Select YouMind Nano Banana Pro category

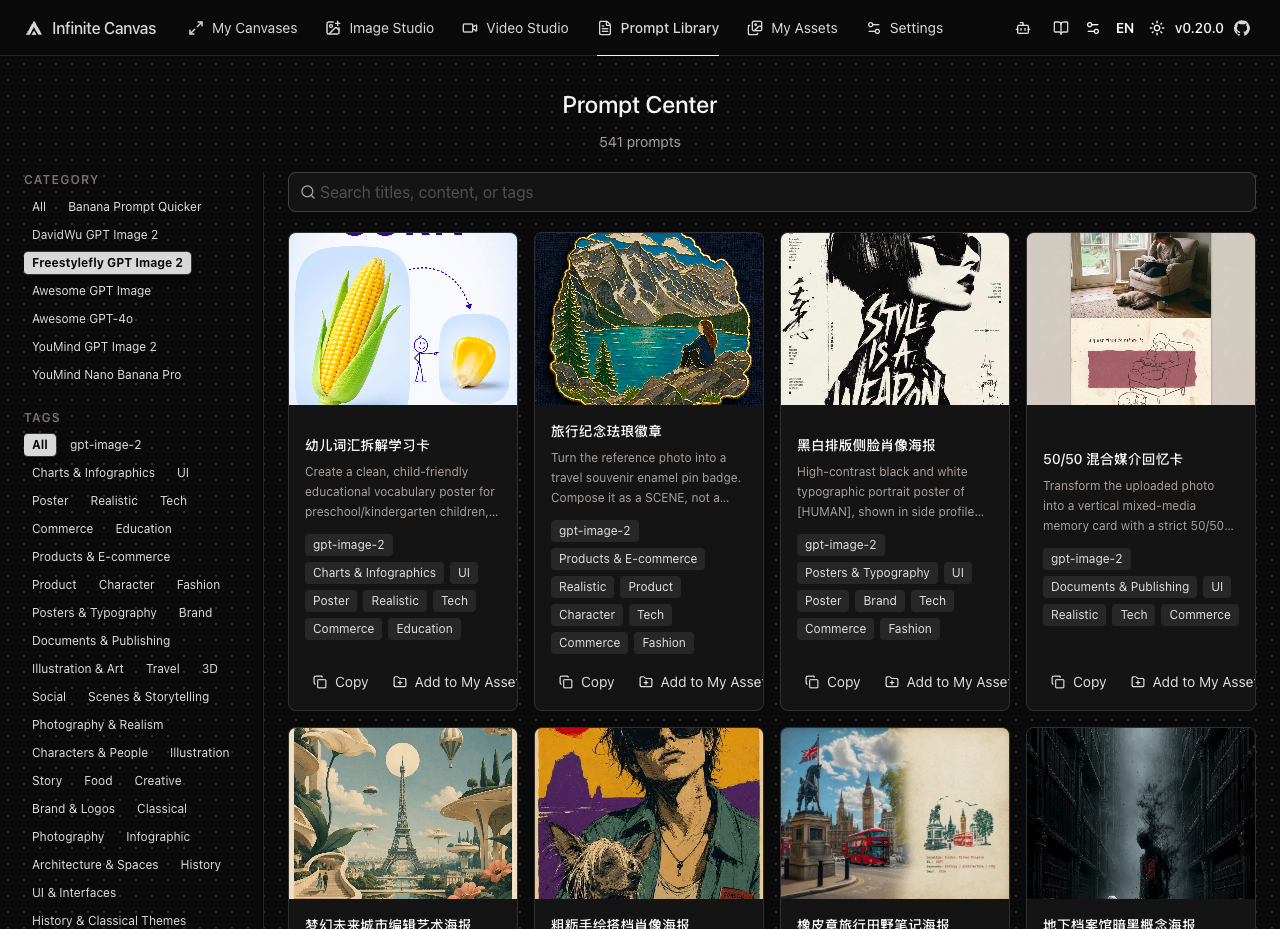(107, 375)
